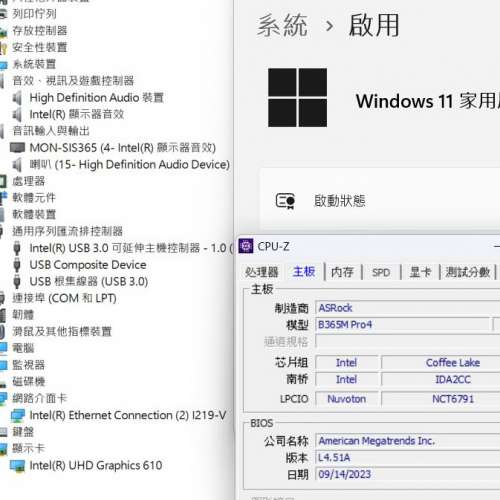Click the 電腦 category icon
Image resolution: width=500 pixels, height=500 pixels.
(3, 348)
